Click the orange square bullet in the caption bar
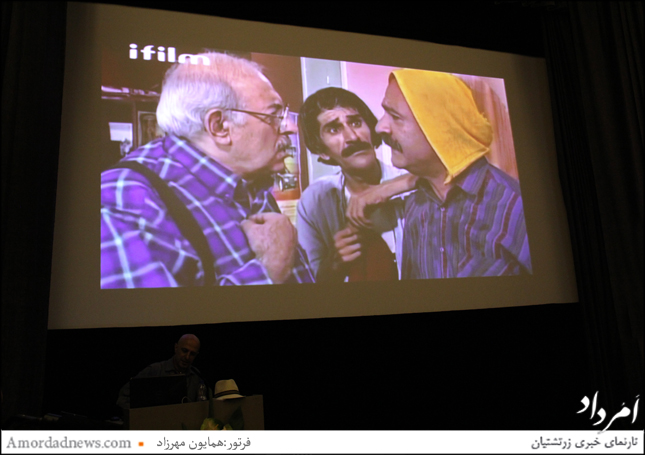 click(x=141, y=444)
